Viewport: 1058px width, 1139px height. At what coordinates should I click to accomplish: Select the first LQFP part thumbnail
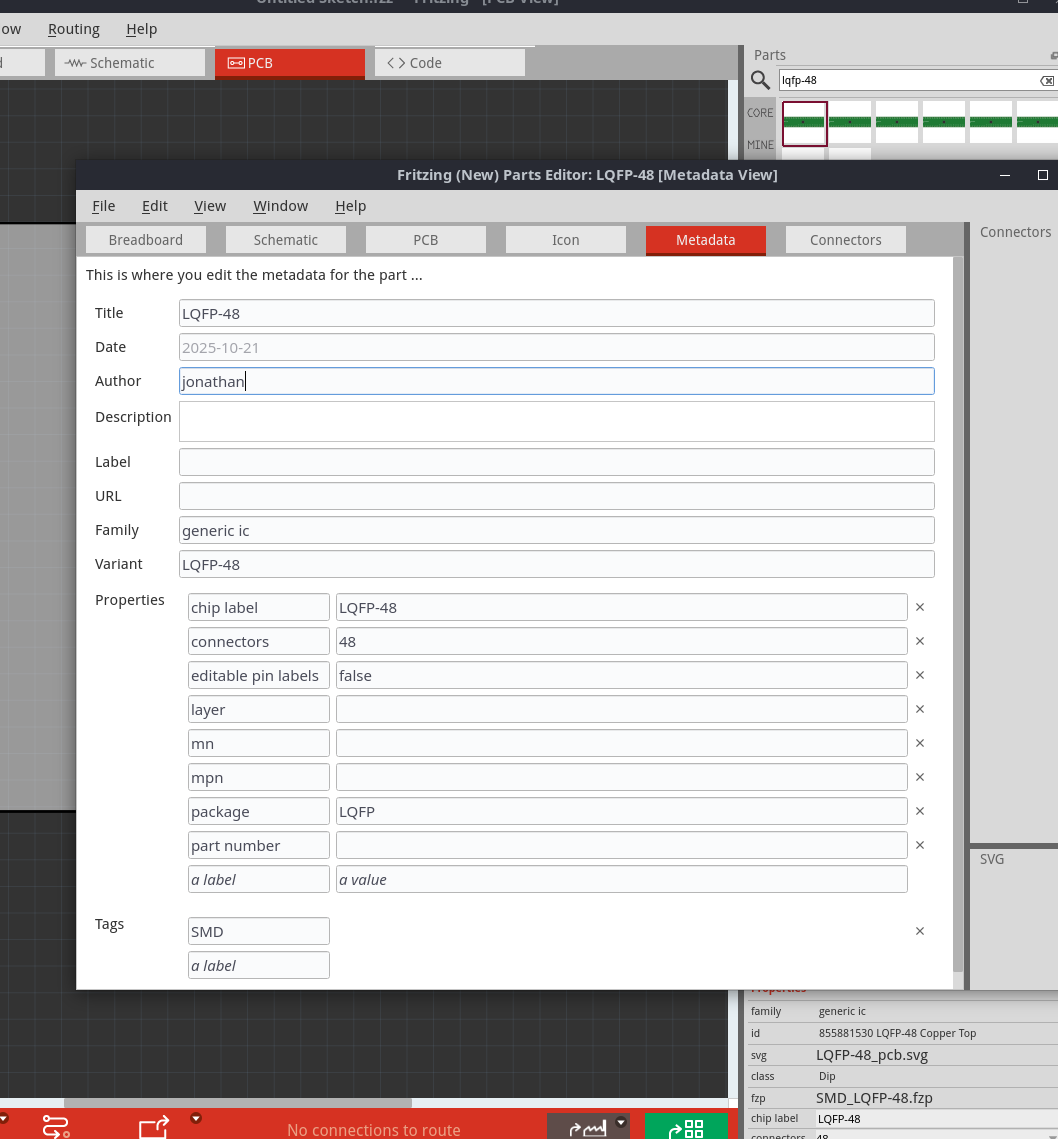804,122
